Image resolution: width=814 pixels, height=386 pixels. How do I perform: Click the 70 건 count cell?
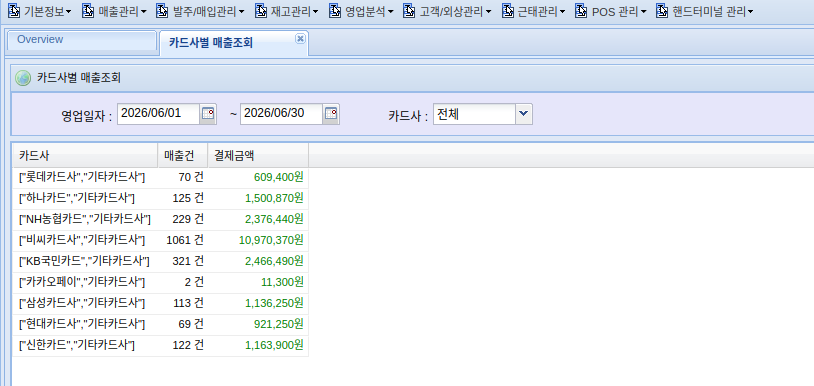click(183, 177)
